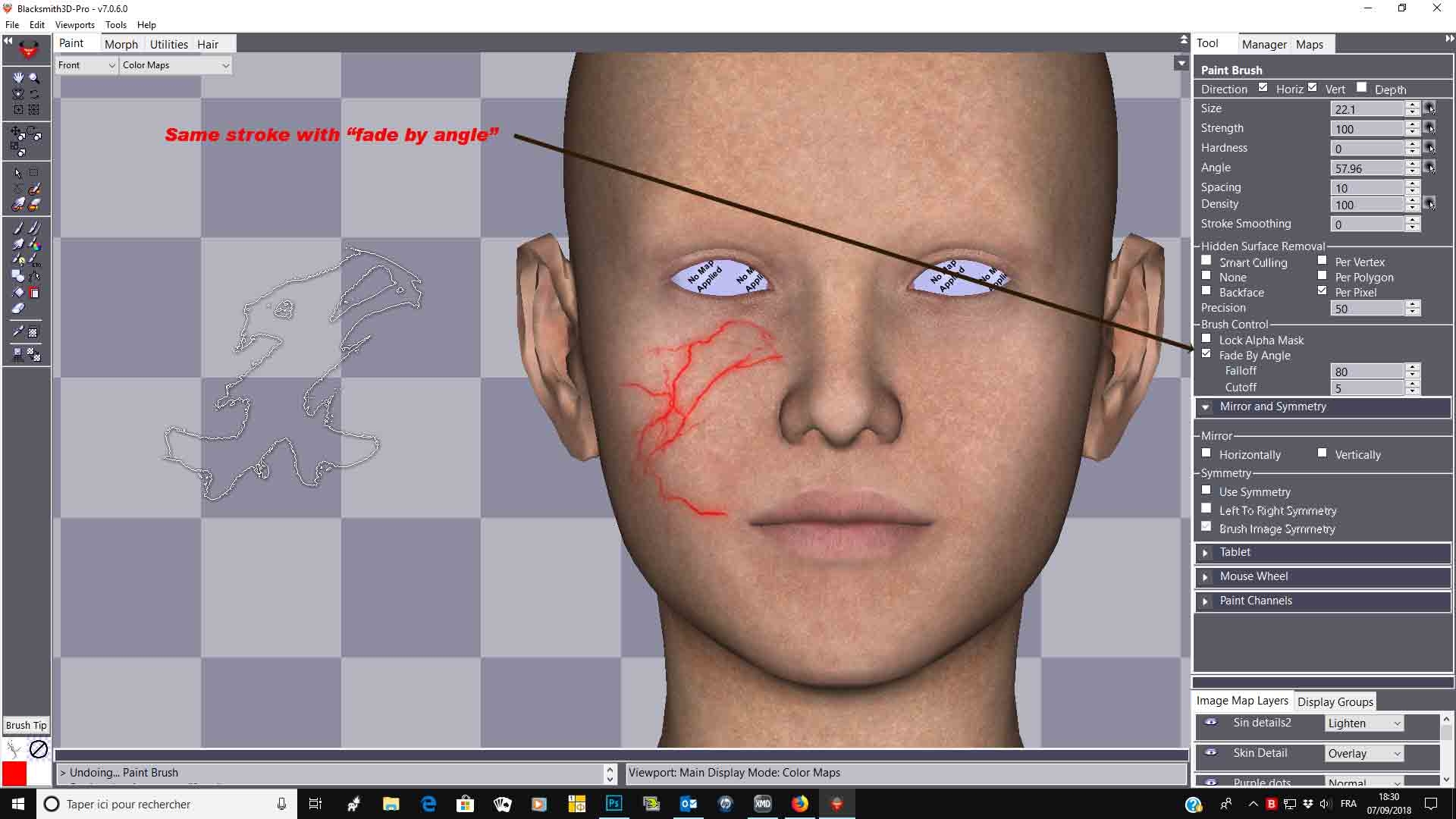Open Firefox from the taskbar
The image size is (1456, 819).
click(x=800, y=804)
